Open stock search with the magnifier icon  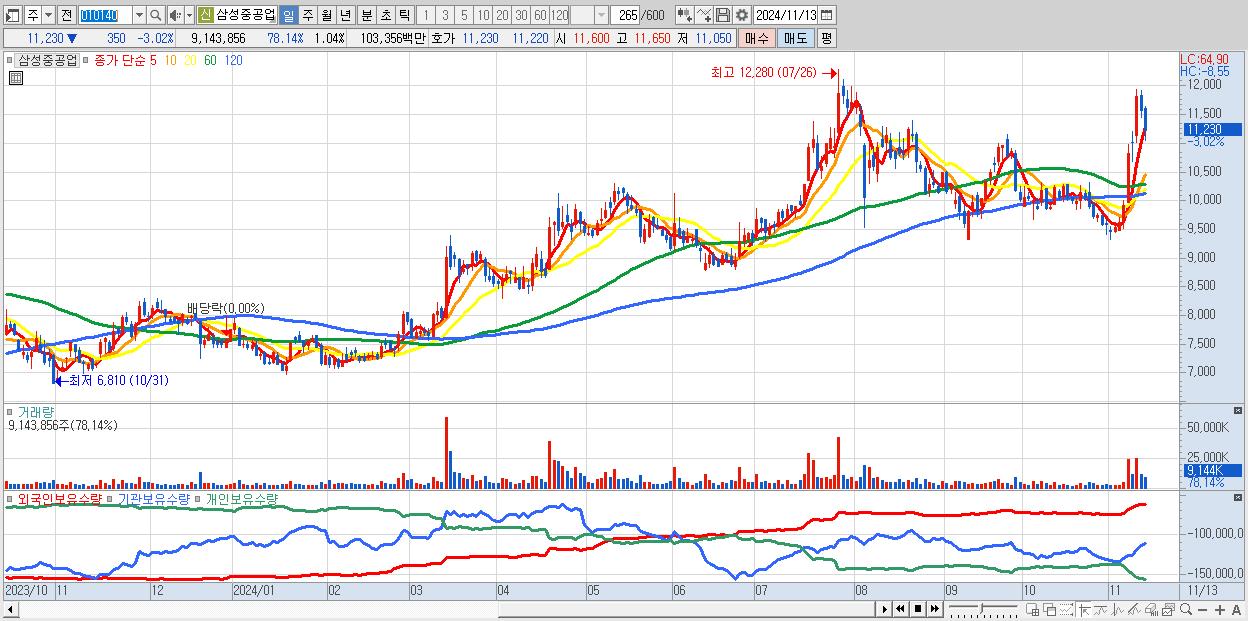[x=156, y=15]
